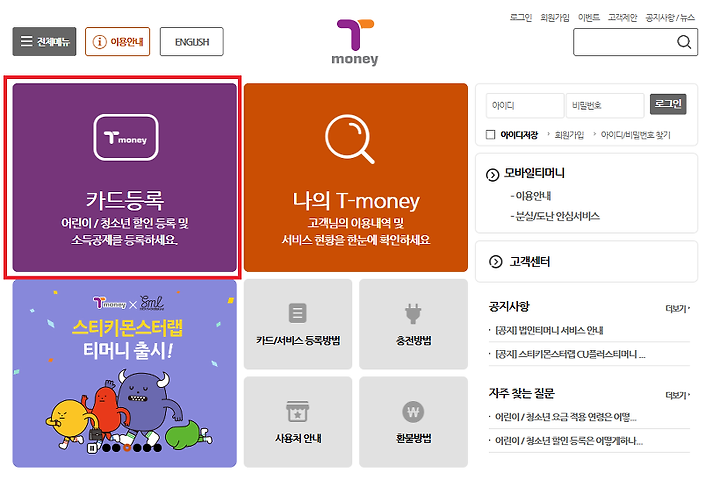This screenshot has width=720, height=487.
Task: Click the T-money logo at top center
Action: click(x=355, y=42)
